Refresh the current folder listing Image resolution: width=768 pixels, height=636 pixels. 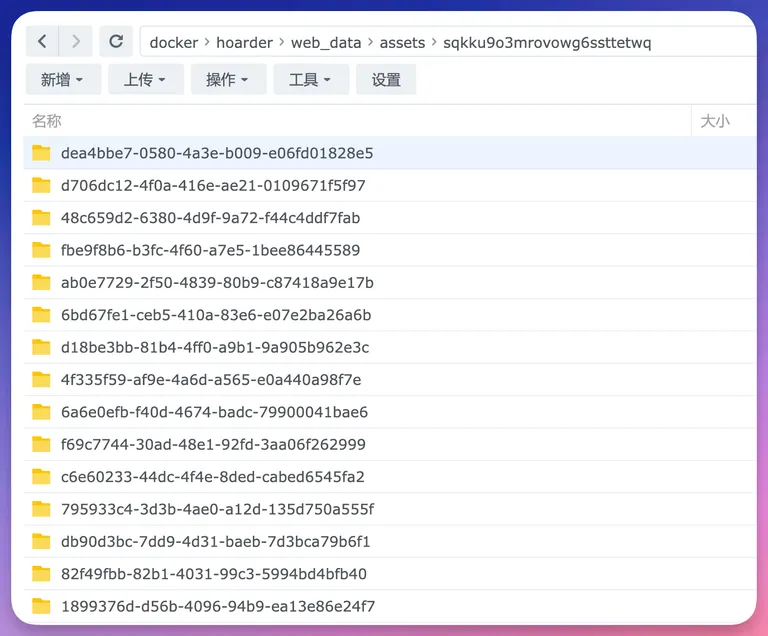point(116,42)
